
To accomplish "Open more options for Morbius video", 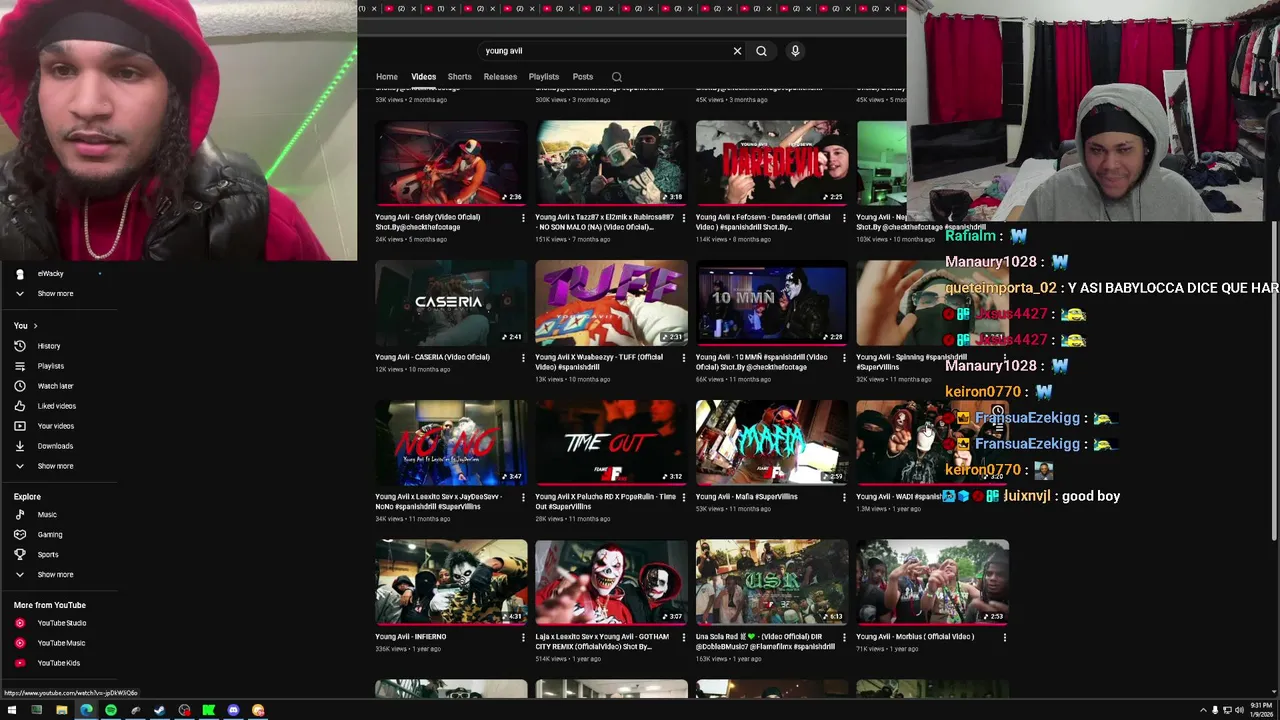I will 1005,637.
